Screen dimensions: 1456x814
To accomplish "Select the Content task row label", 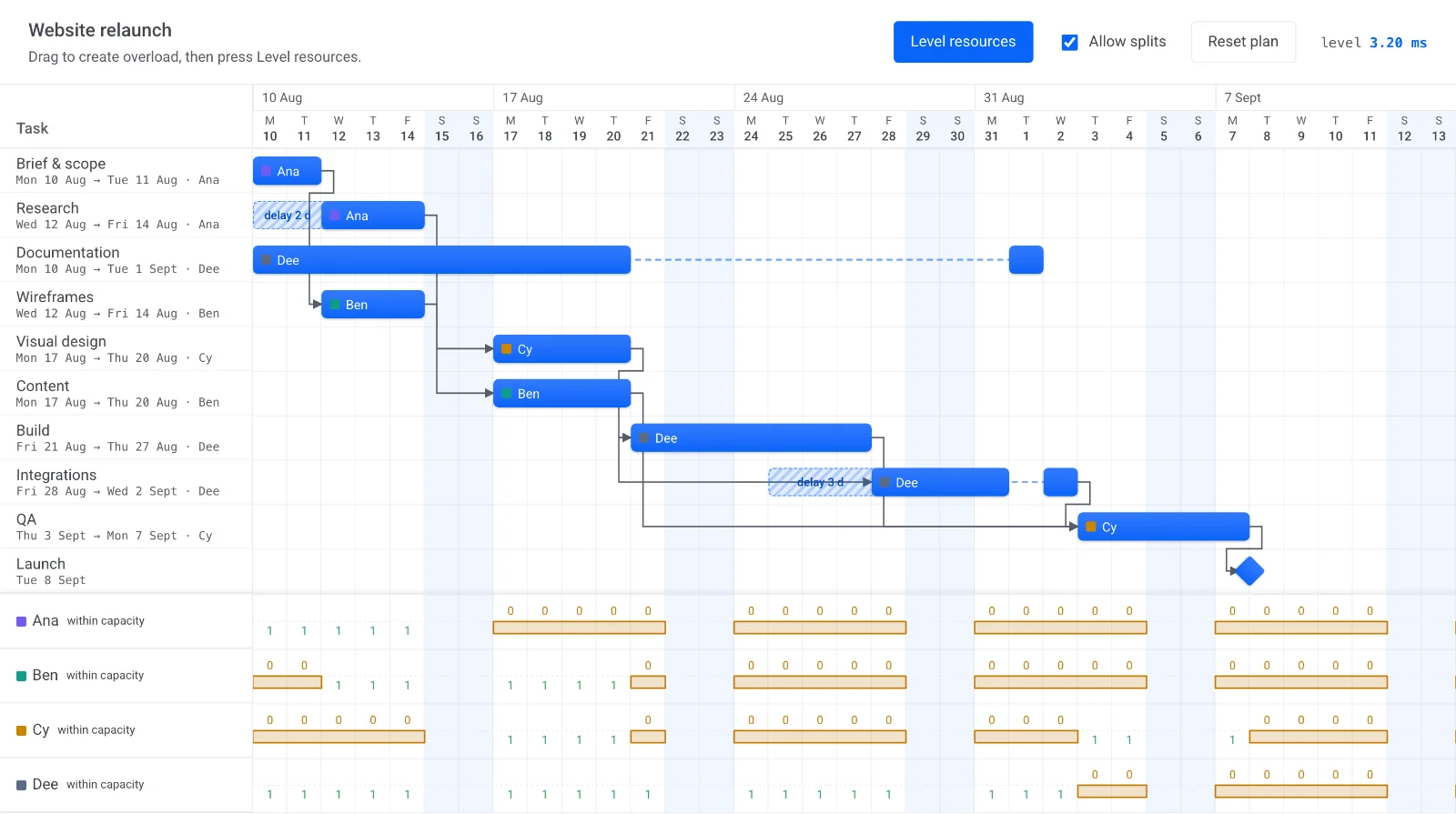I will pos(126,394).
